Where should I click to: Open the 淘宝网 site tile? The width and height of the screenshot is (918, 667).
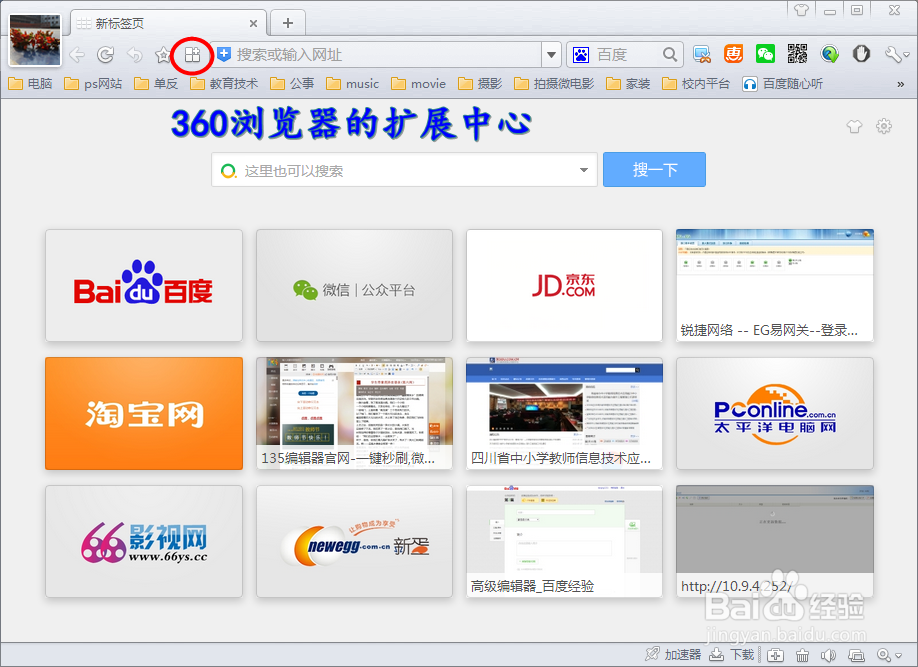click(143, 413)
